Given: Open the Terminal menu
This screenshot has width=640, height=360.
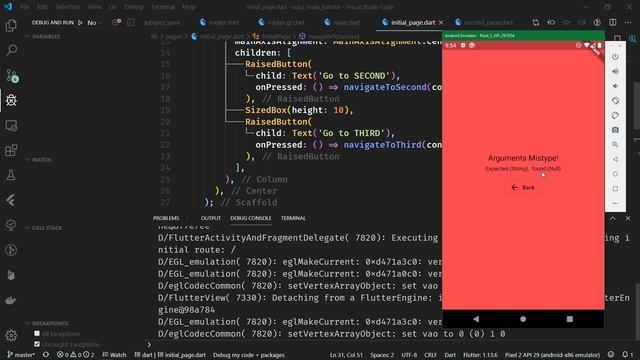Looking at the screenshot, I should pos(162,7).
